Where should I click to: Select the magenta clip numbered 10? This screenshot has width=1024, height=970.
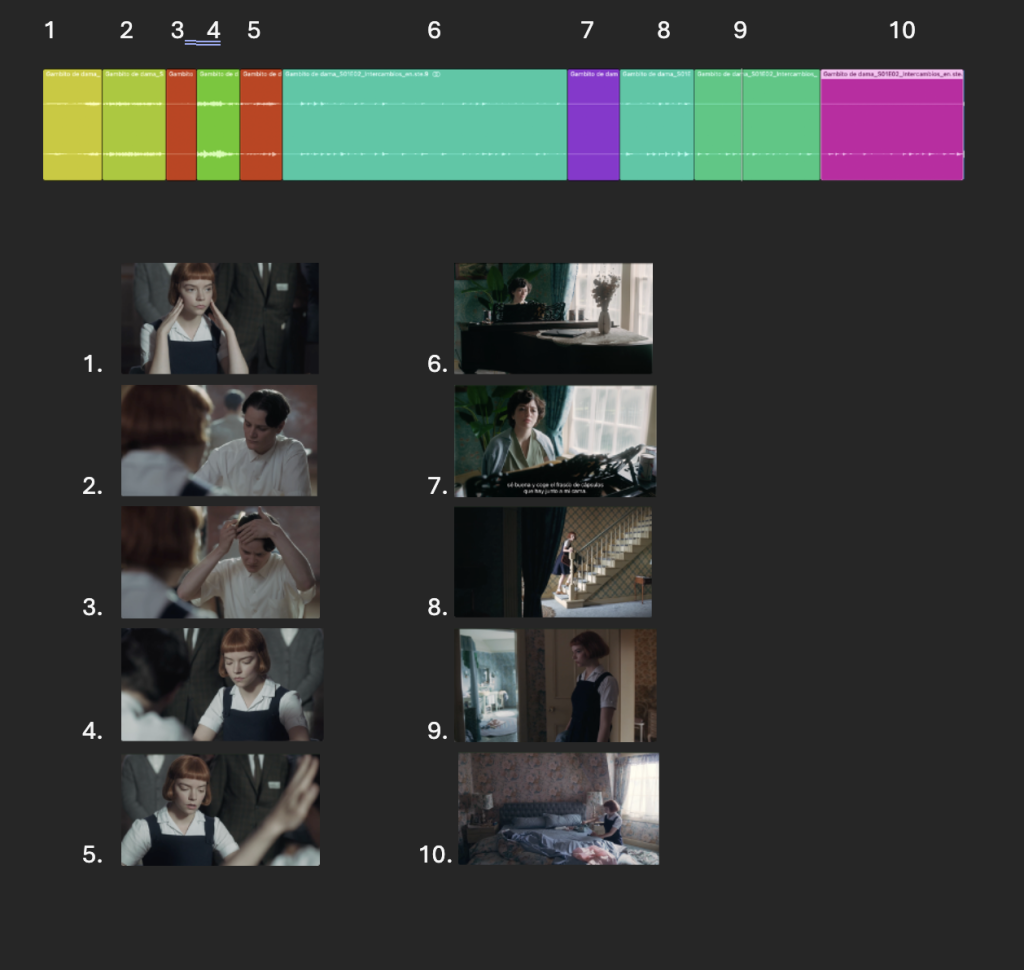point(892,124)
